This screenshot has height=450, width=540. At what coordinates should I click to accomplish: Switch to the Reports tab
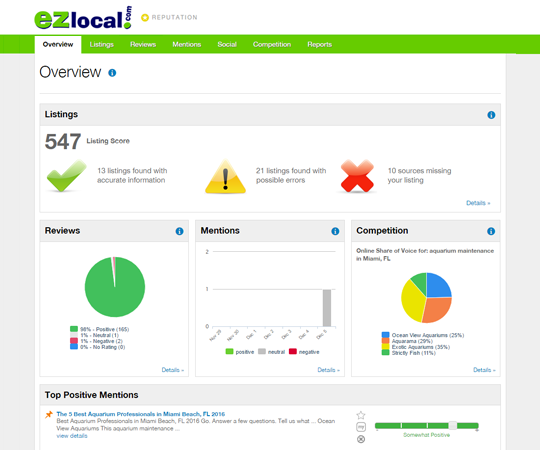[320, 44]
